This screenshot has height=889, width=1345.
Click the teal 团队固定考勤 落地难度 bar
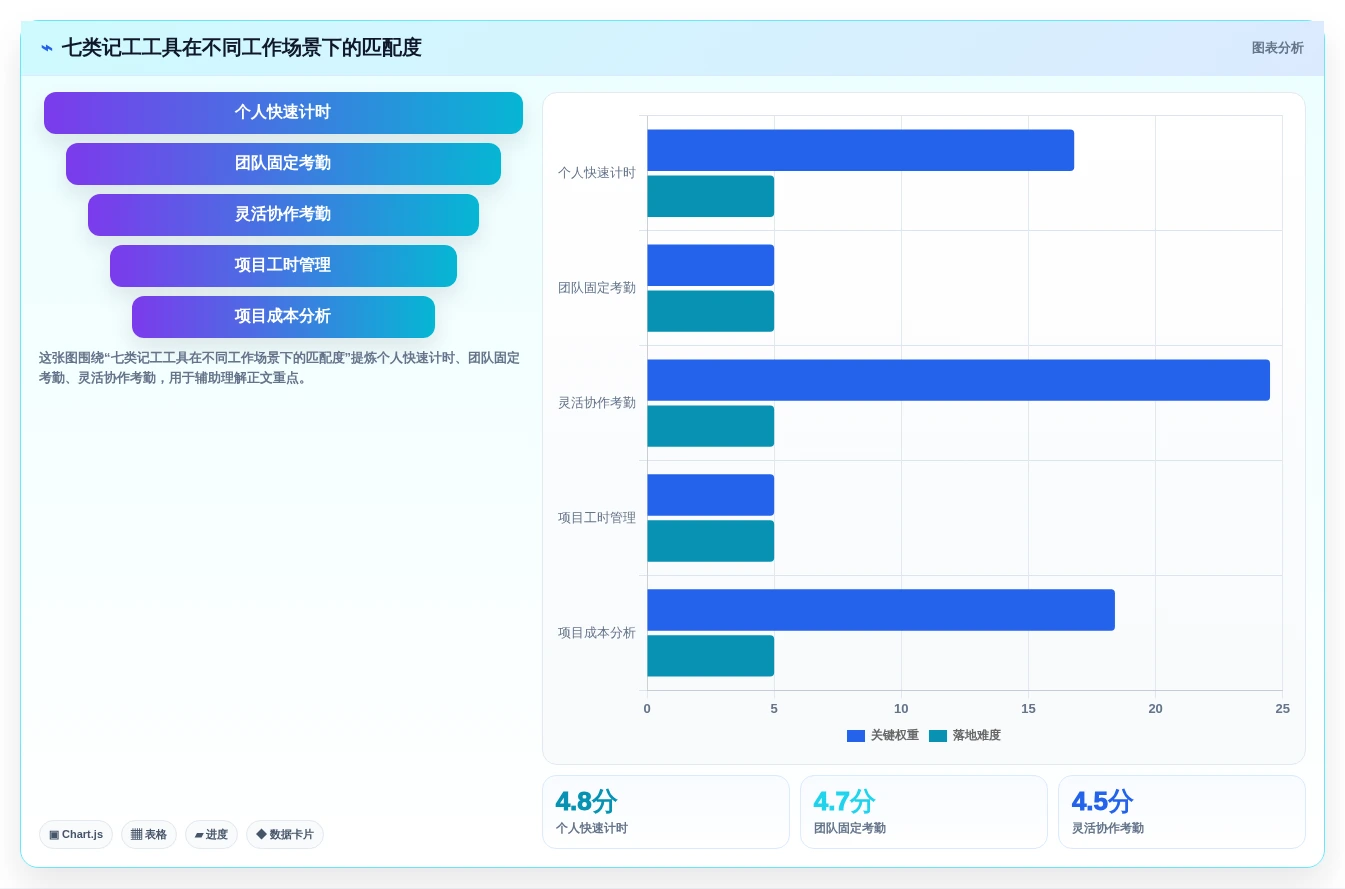click(710, 311)
